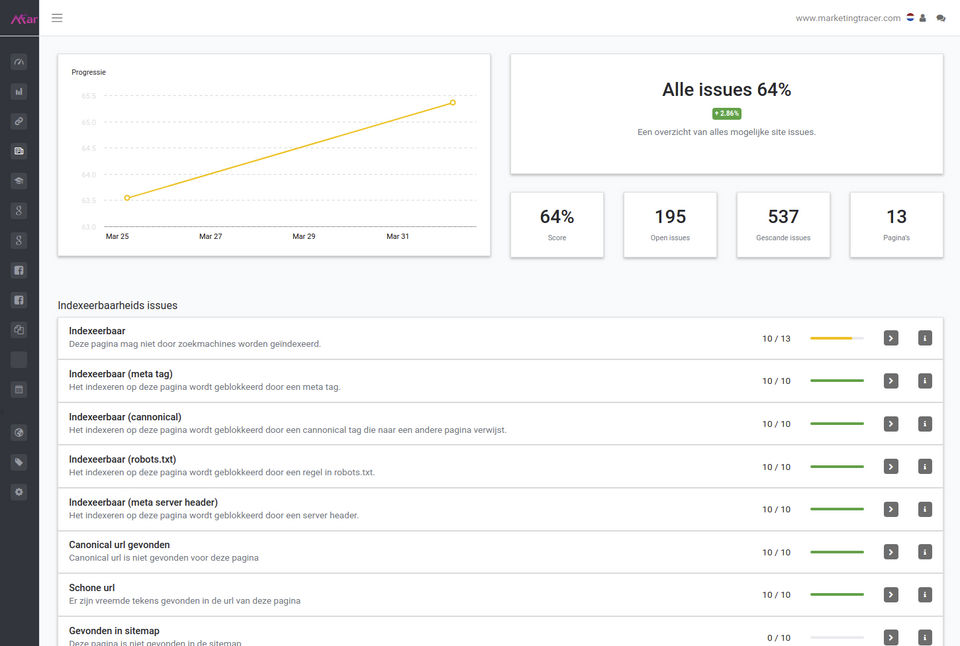The width and height of the screenshot is (960, 646).
Task: Click the www.marketingtracer.com site link
Action: [x=848, y=18]
